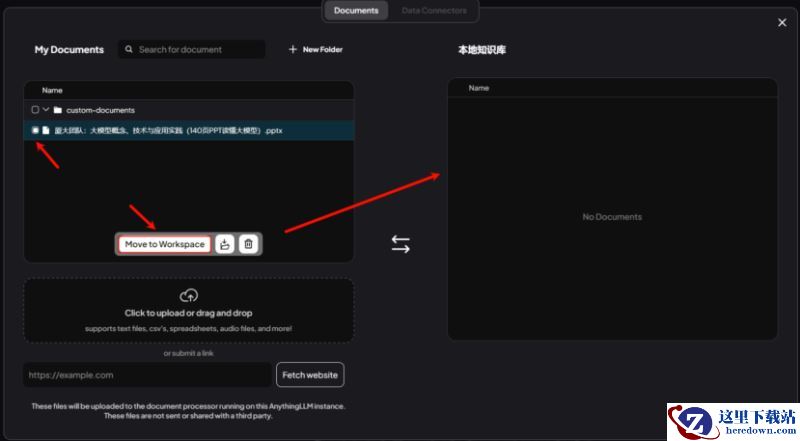Click the upload or drag and drop area
Image resolution: width=800 pixels, height=441 pixels.
coord(188,312)
